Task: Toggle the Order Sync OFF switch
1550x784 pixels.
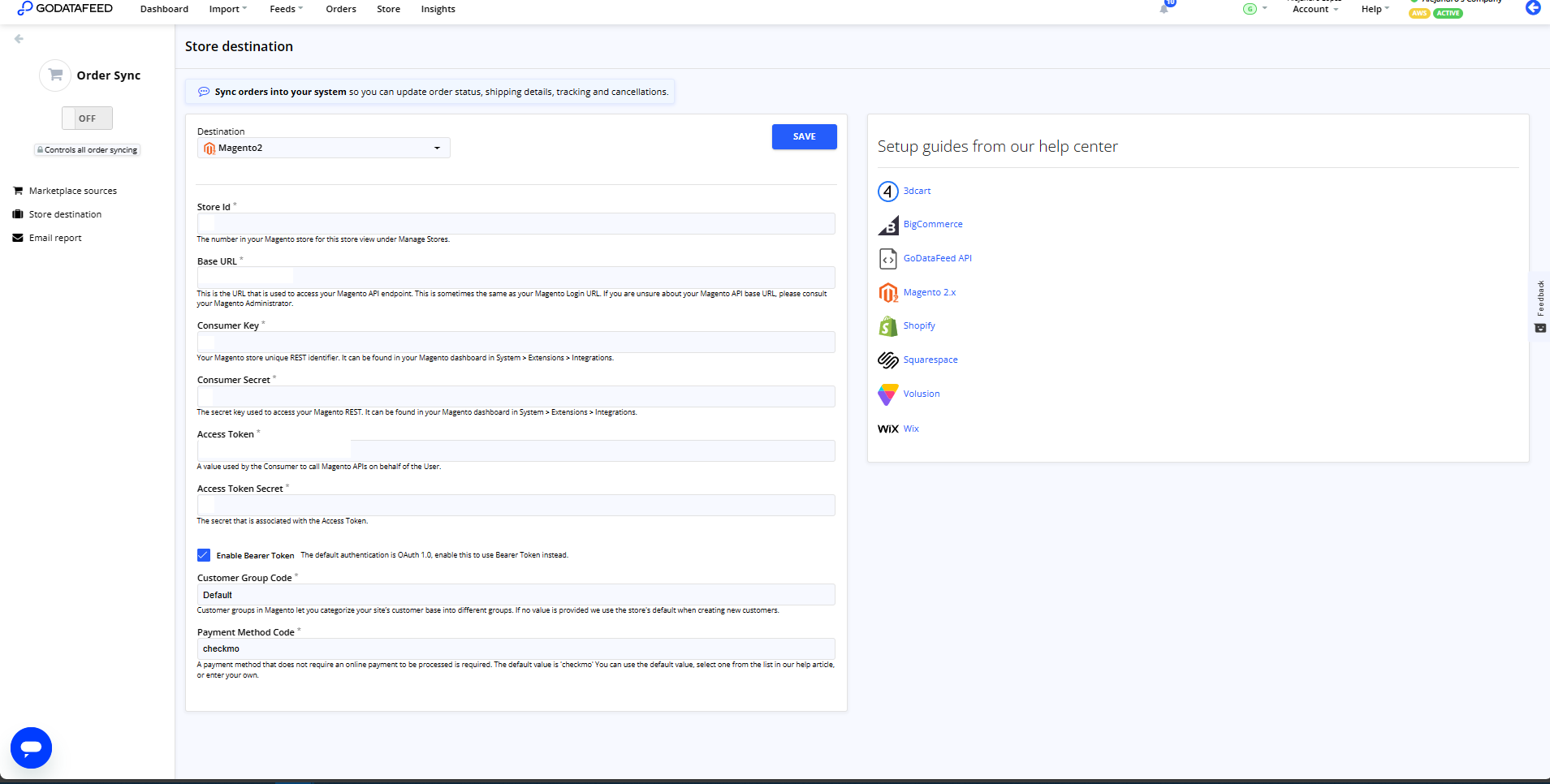Action: (x=87, y=118)
